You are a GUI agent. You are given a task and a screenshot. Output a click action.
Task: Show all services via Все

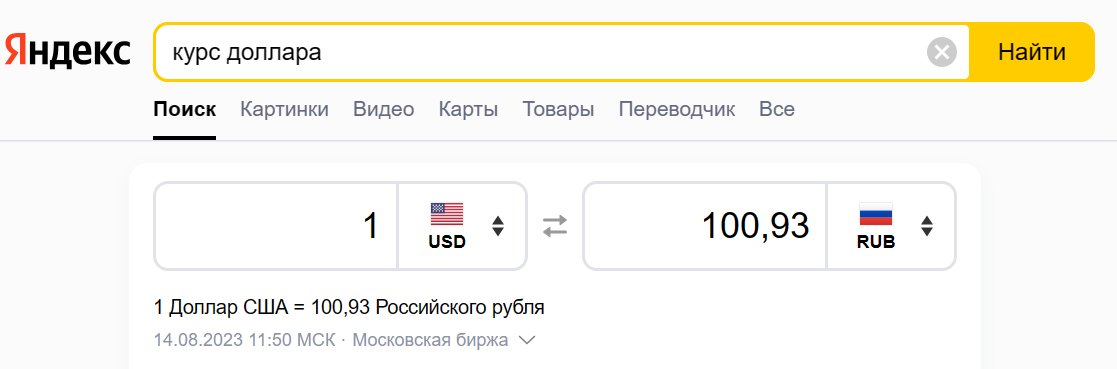click(777, 110)
